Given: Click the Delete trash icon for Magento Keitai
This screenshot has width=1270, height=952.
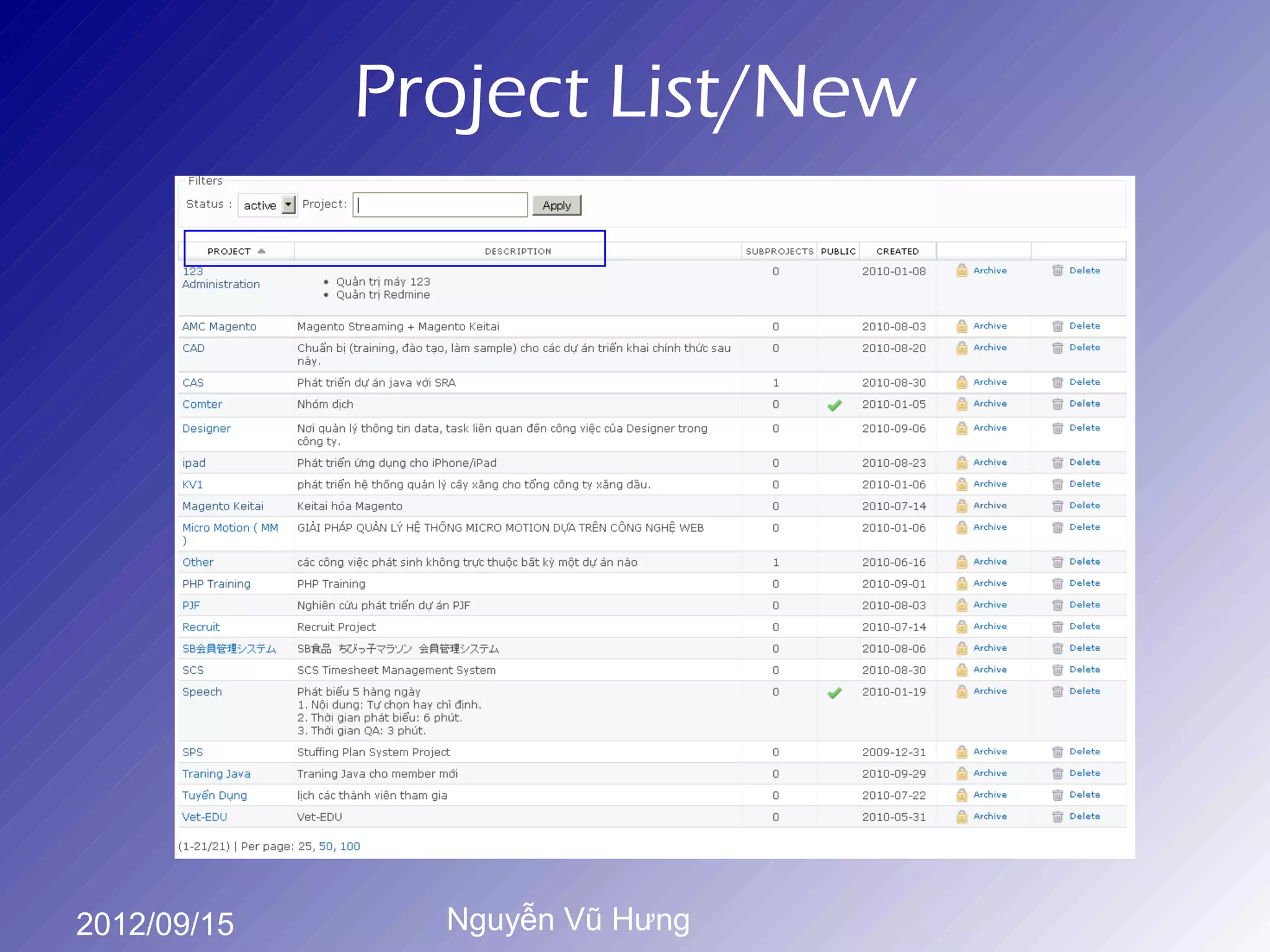Looking at the screenshot, I should (1058, 506).
